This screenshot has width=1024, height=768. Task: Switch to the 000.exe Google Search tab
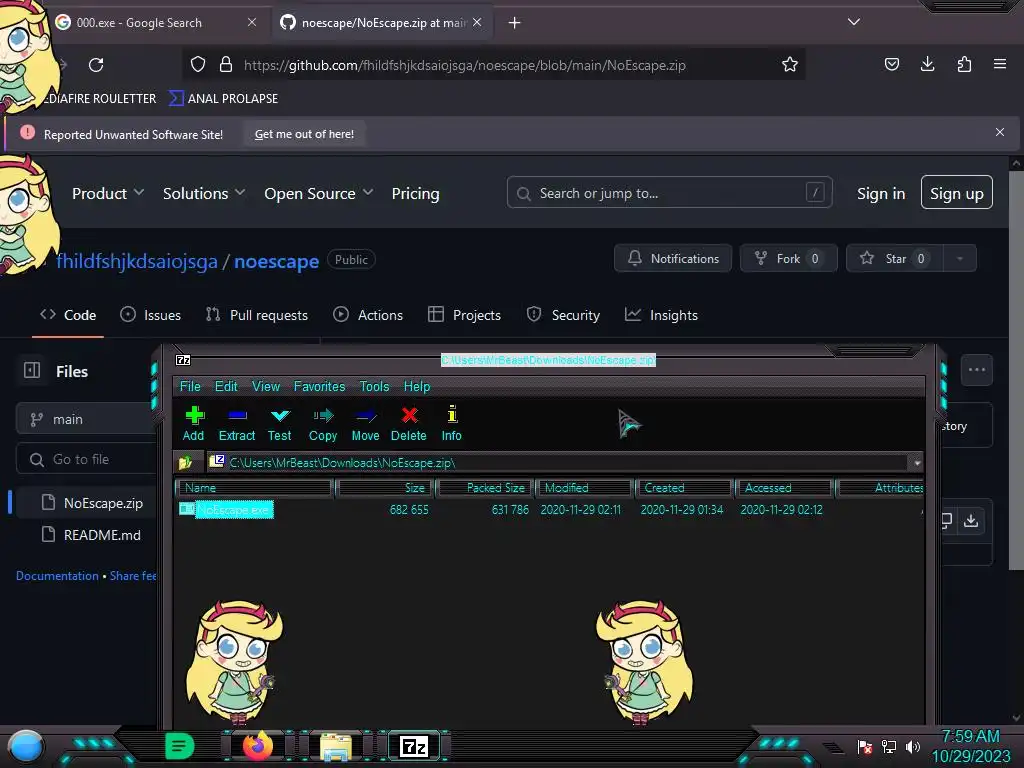click(155, 22)
